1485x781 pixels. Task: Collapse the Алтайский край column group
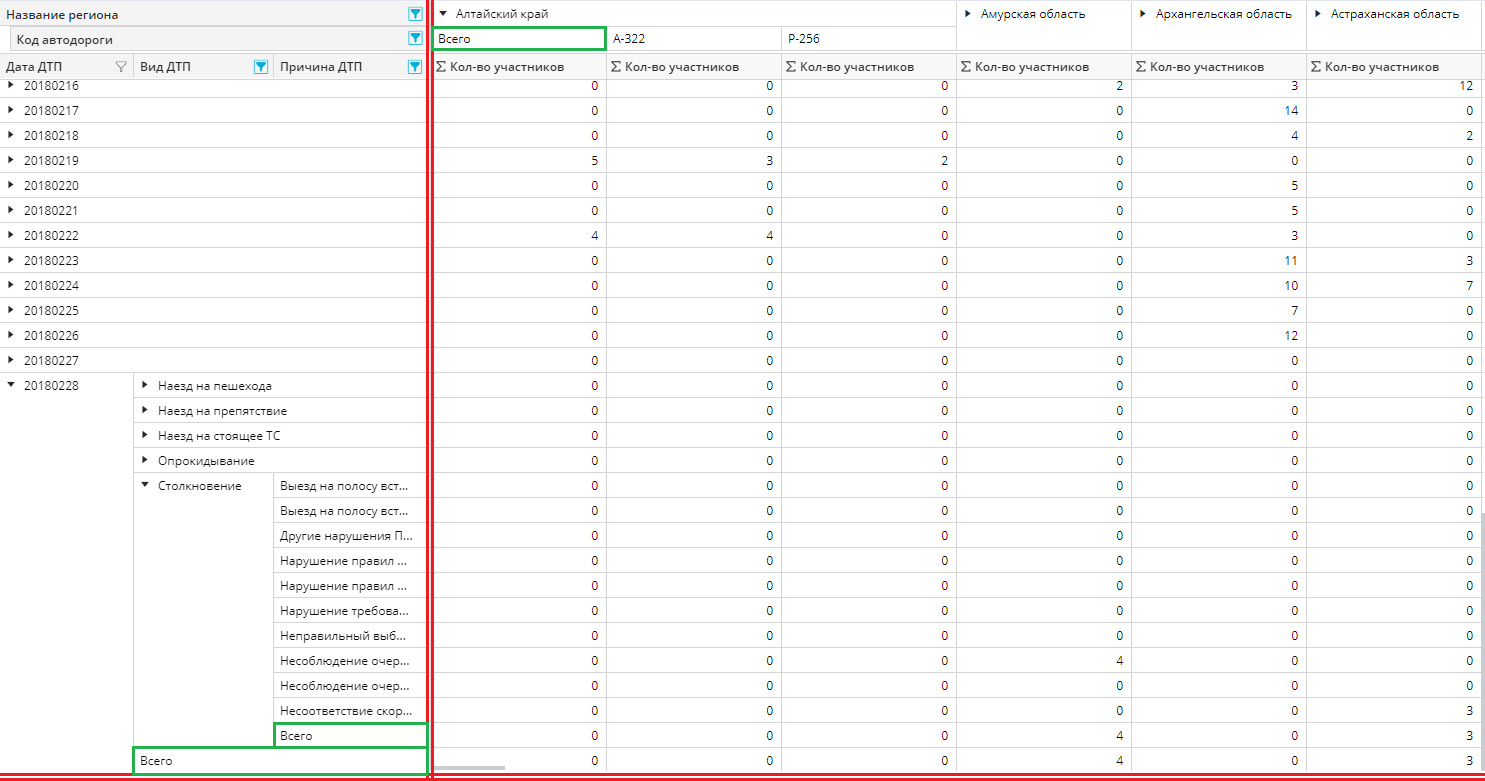point(443,14)
